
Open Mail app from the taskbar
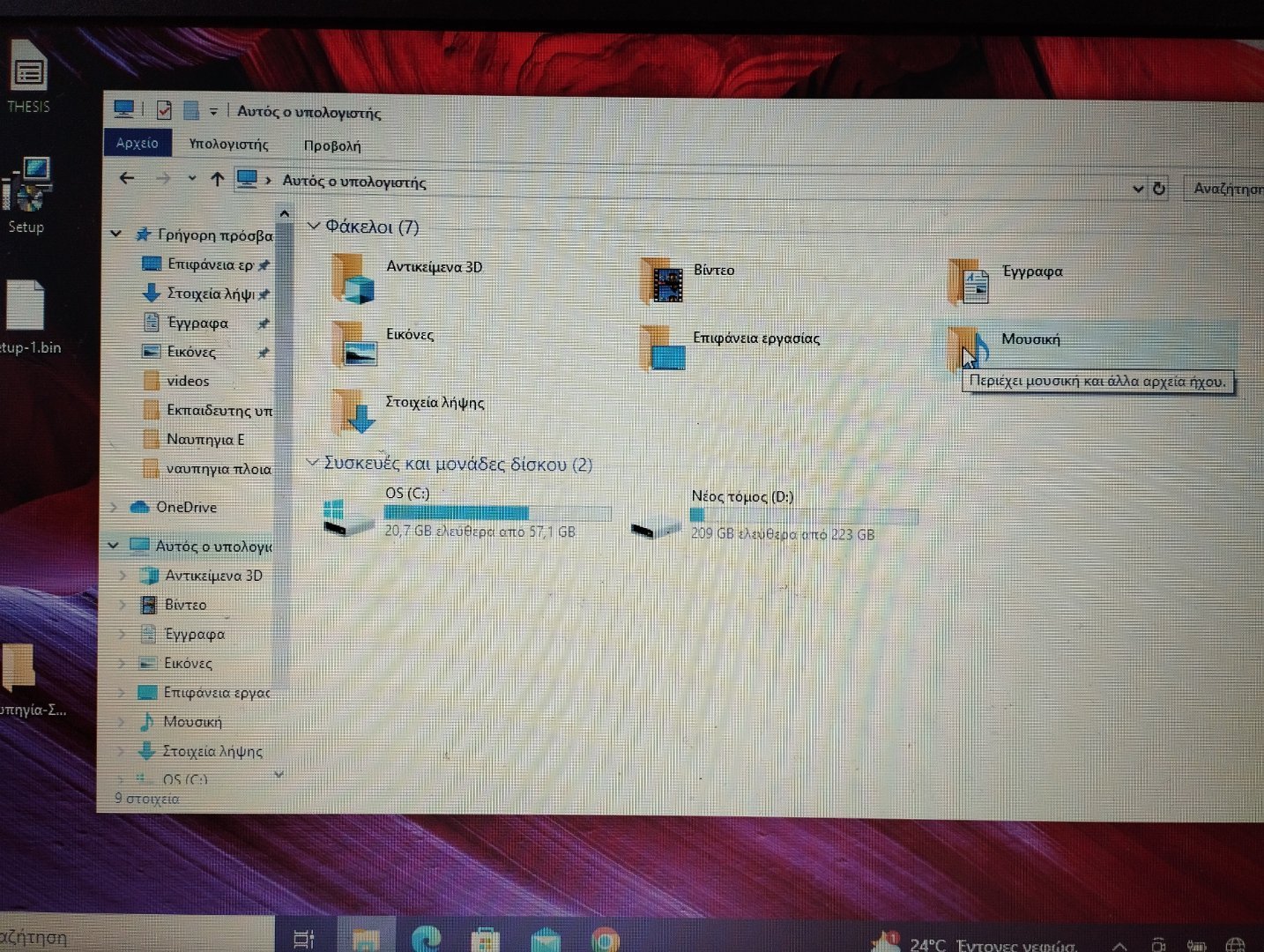[545, 941]
